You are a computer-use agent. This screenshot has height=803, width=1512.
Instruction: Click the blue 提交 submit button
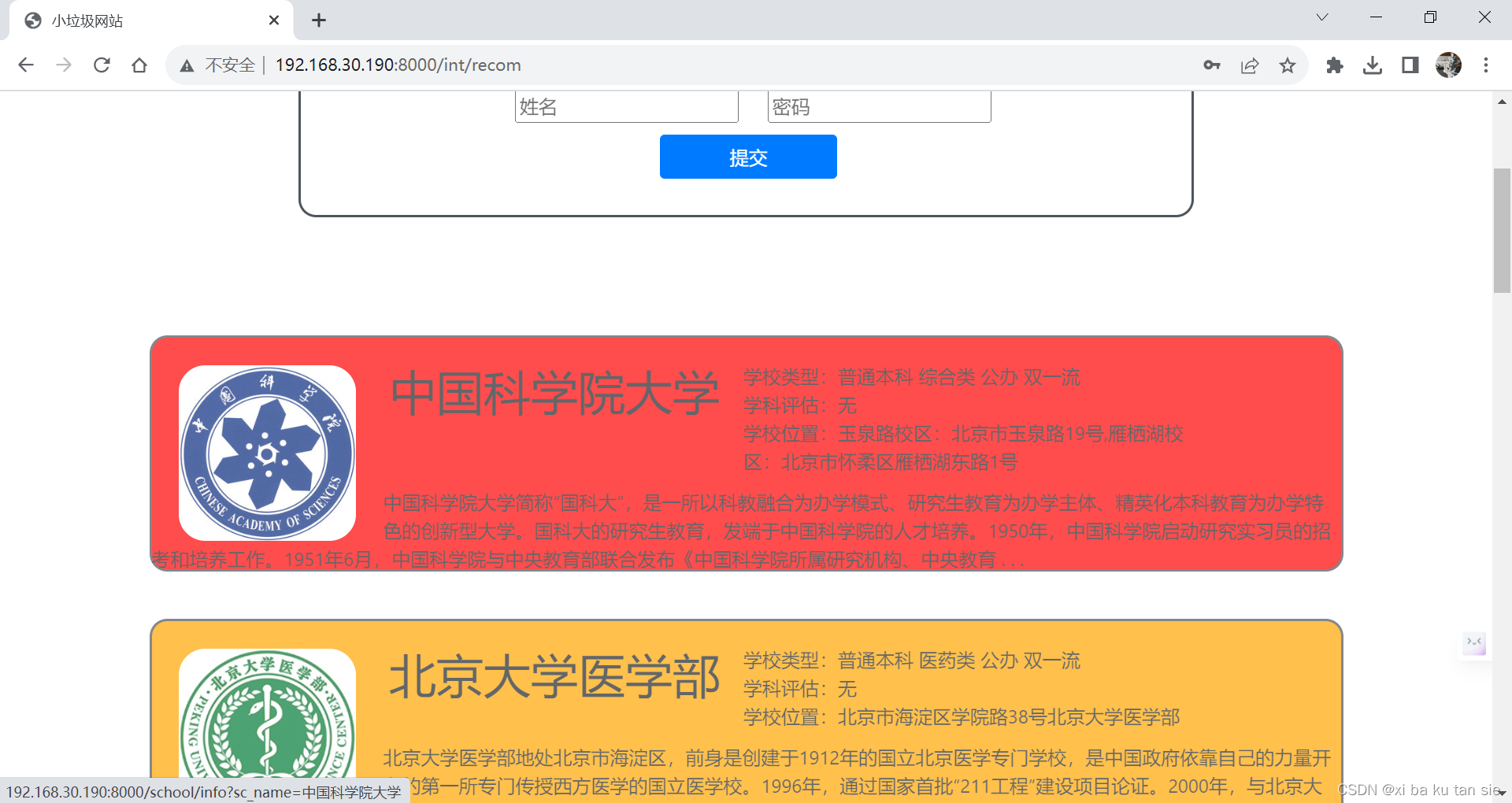pyautogui.click(x=748, y=157)
